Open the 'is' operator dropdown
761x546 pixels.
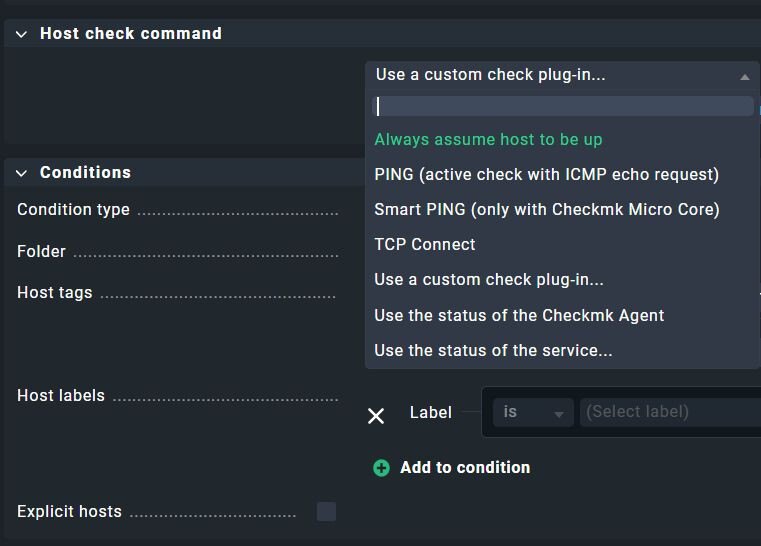tap(533, 412)
